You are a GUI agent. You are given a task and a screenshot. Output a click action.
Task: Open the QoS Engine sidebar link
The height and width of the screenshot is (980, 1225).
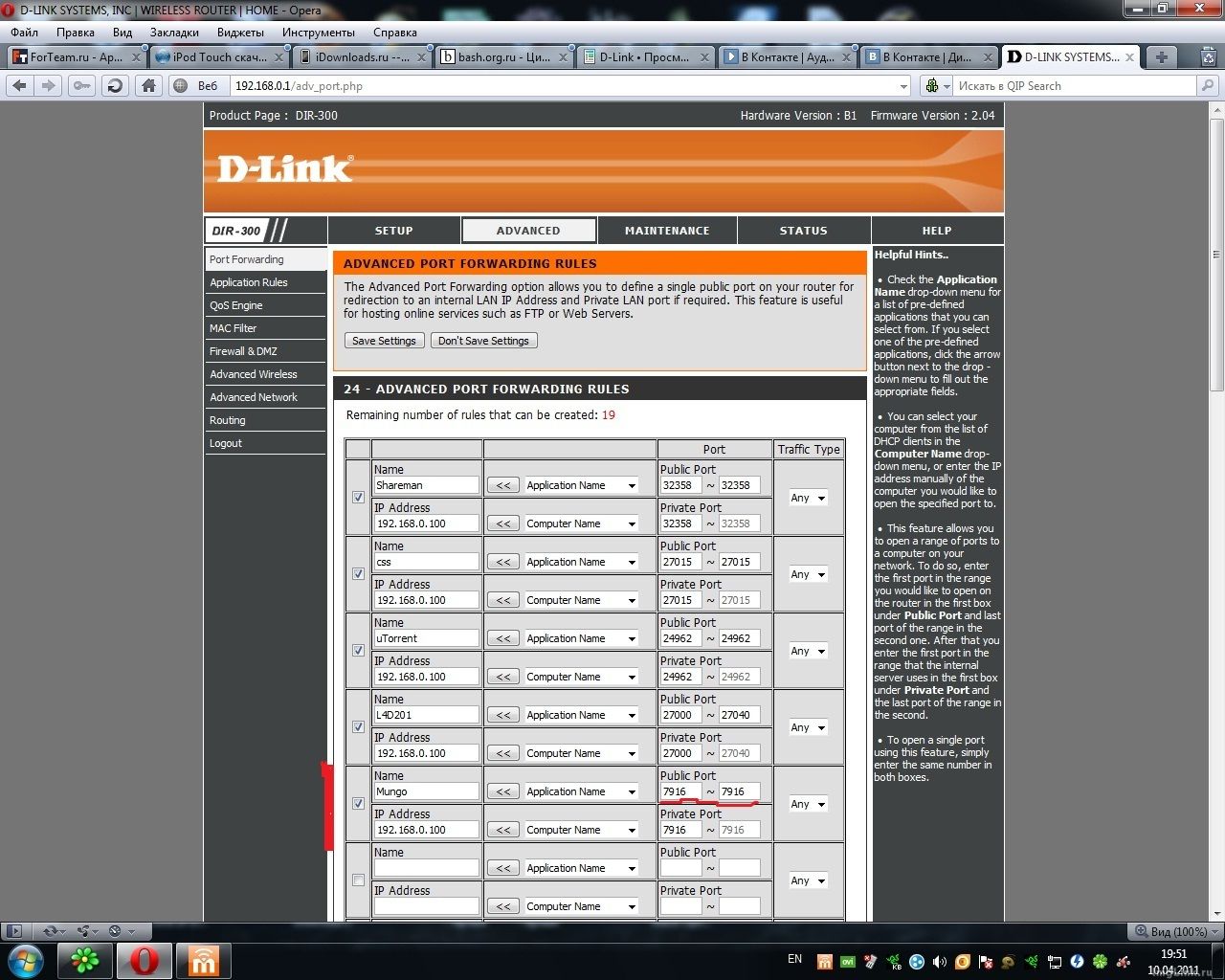pyautogui.click(x=236, y=305)
